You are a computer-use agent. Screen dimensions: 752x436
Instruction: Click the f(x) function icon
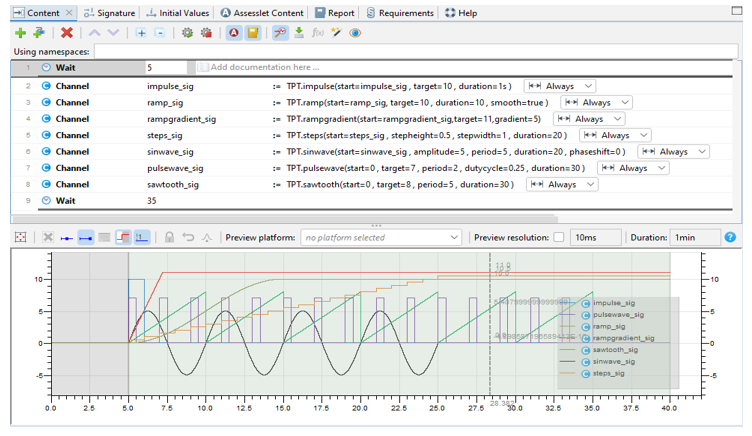[317, 33]
